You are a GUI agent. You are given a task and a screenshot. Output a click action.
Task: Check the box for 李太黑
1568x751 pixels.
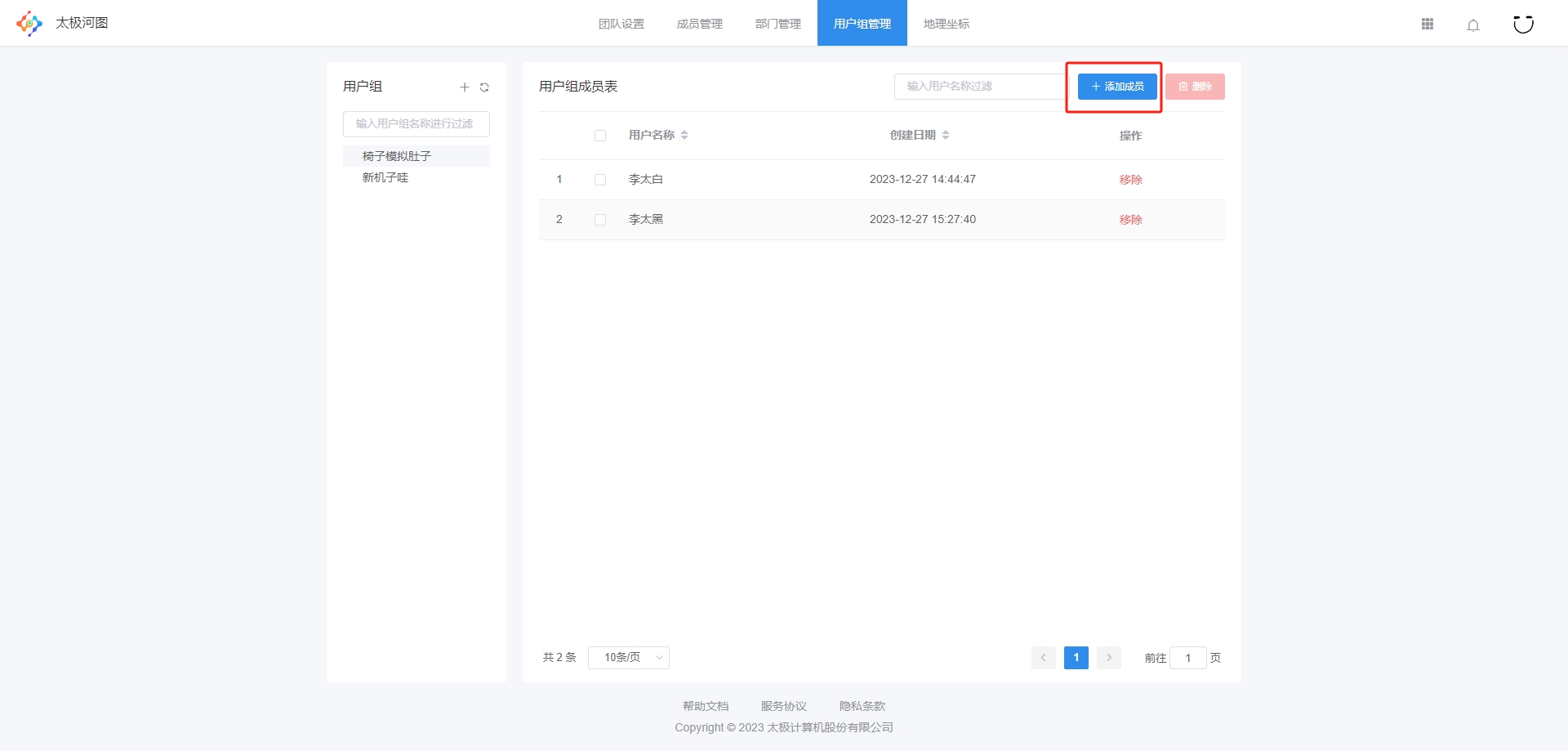[600, 220]
